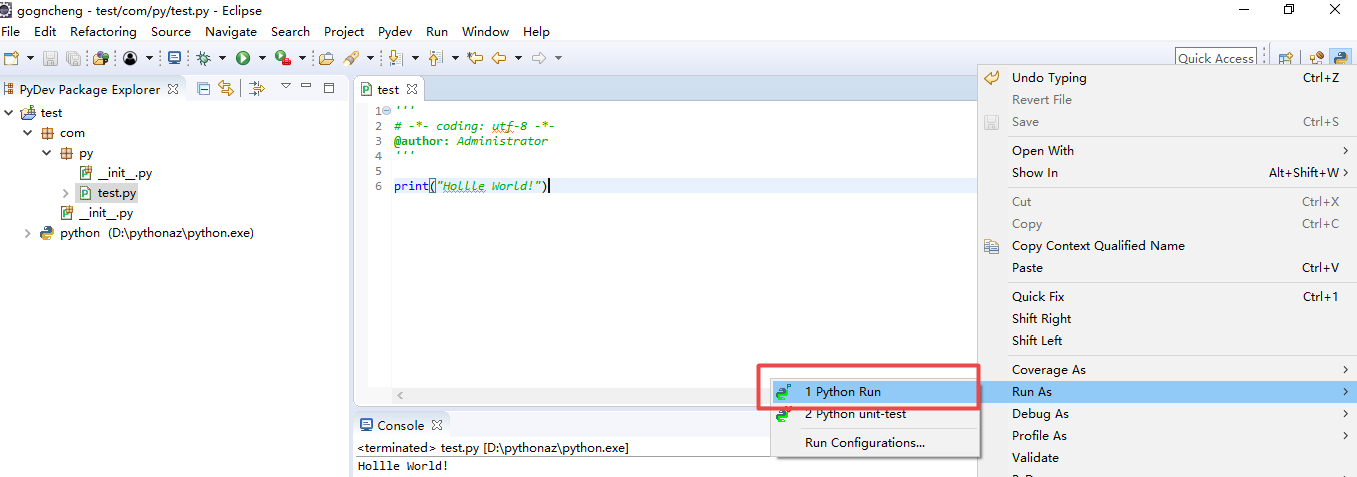Close the test editor tab
This screenshot has height=477, width=1357.
[412, 89]
